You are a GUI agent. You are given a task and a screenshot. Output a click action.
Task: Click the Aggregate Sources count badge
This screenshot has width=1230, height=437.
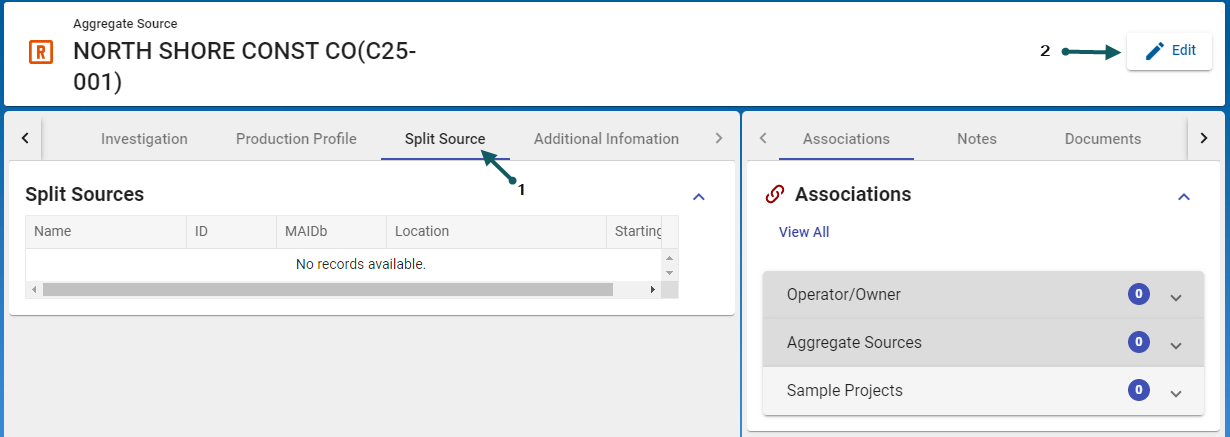1138,342
